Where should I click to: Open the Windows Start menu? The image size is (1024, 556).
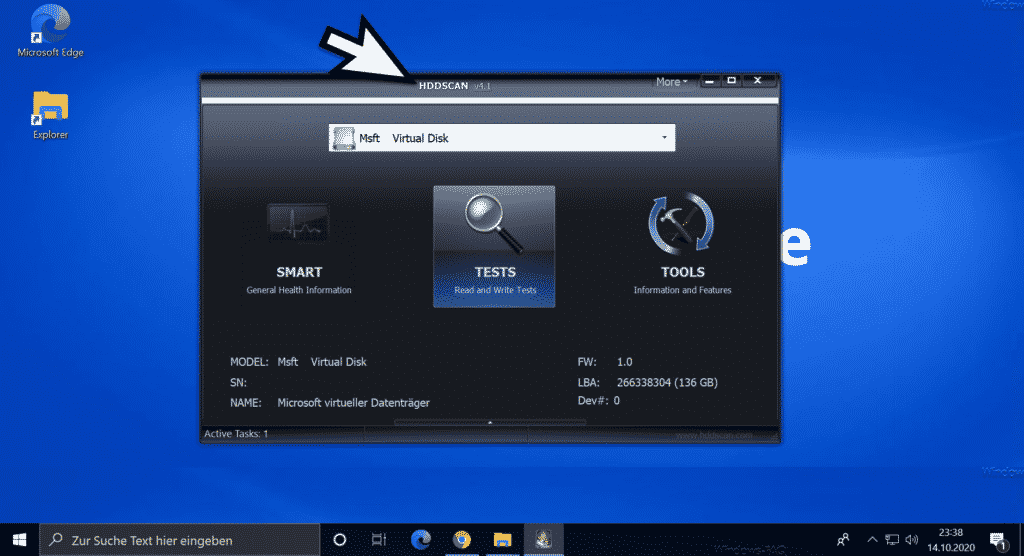20,540
